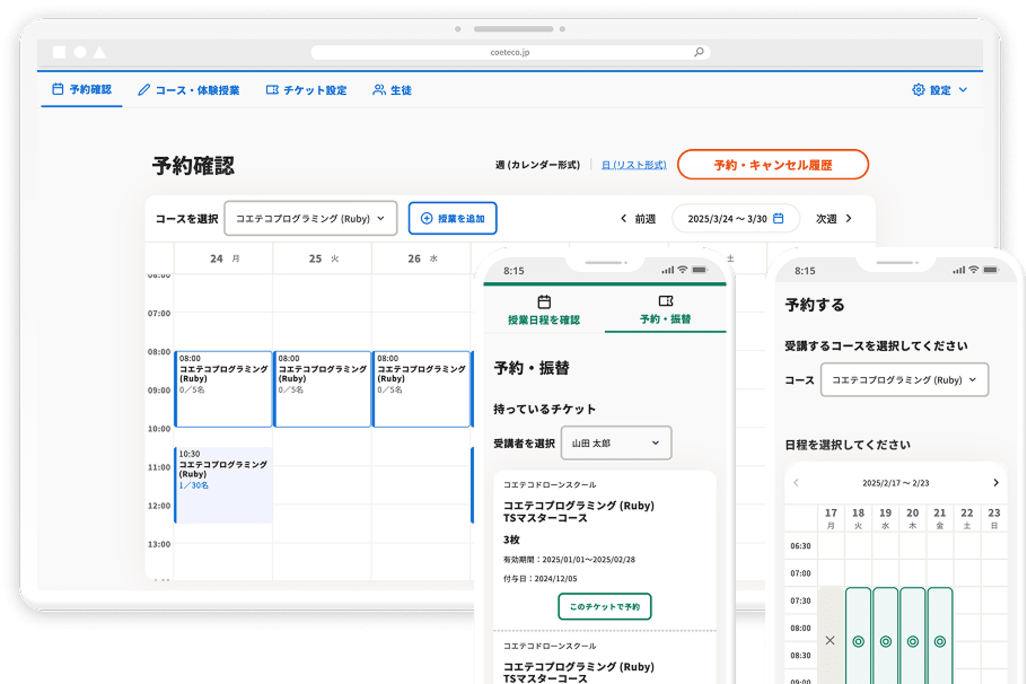
Task: Switch to the 予約確認 tab
Action: point(80,90)
